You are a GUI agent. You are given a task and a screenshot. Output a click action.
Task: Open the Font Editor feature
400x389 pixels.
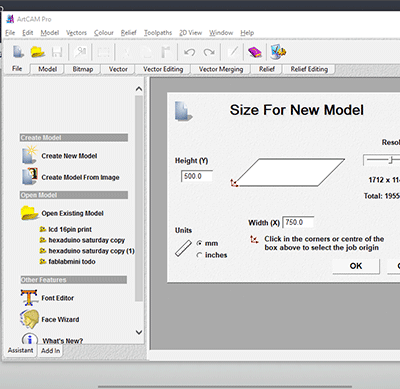57,298
